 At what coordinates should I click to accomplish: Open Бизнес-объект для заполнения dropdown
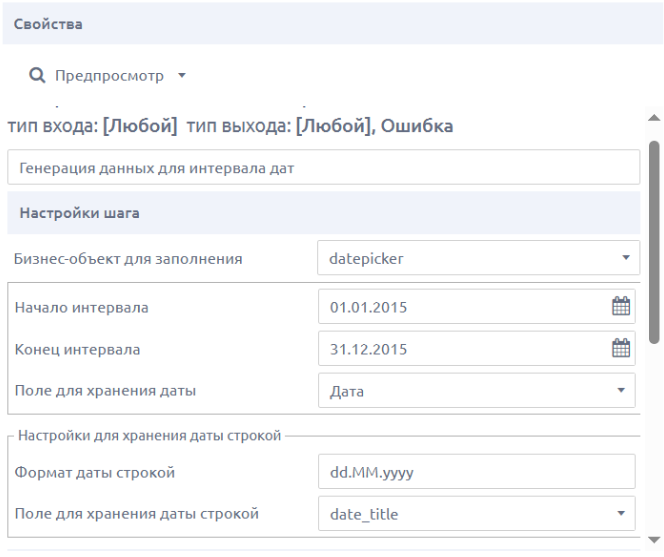tap(479, 258)
